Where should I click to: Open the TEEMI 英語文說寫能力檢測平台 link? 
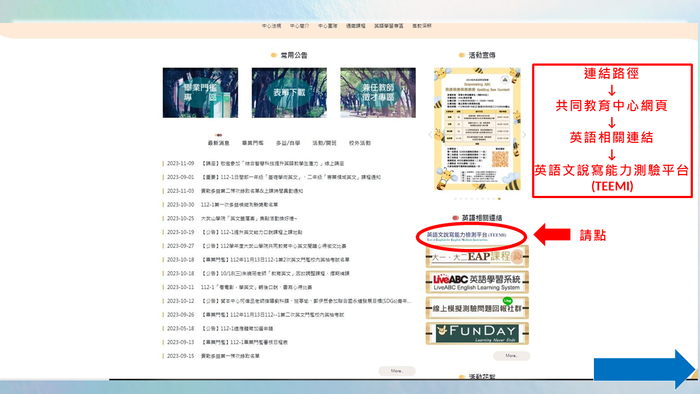tap(467, 236)
